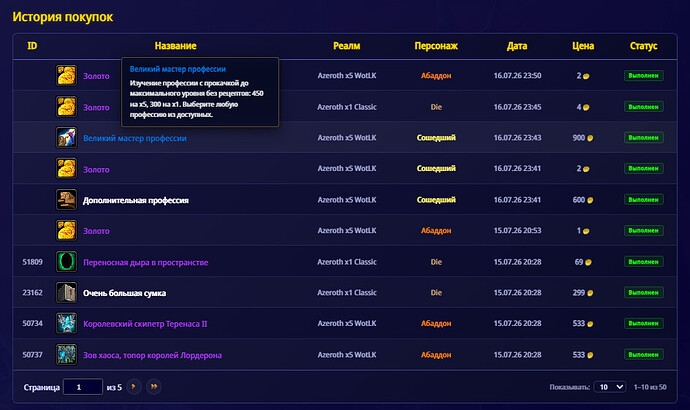Open Зов хаоса, топор королей Лордерона link
Image resolution: width=690 pixels, height=410 pixels.
click(152, 355)
